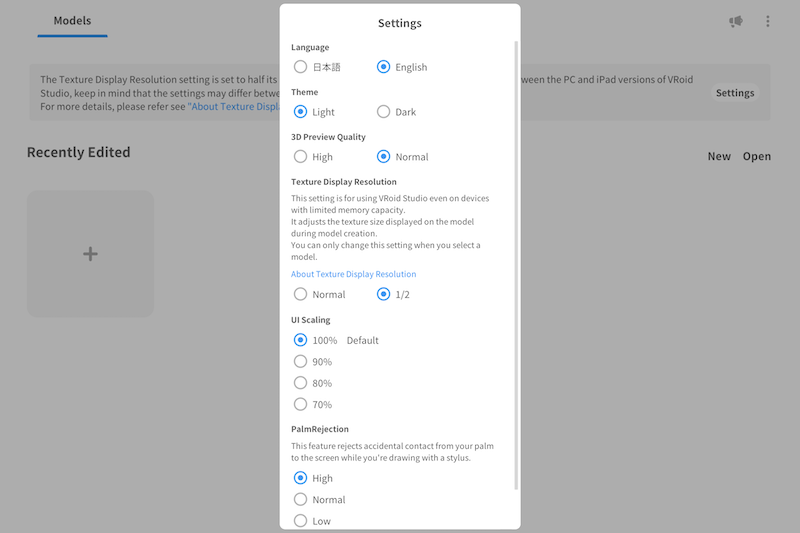This screenshot has height=533, width=800.
Task: Click the megaphone announcements icon
Action: [736, 21]
